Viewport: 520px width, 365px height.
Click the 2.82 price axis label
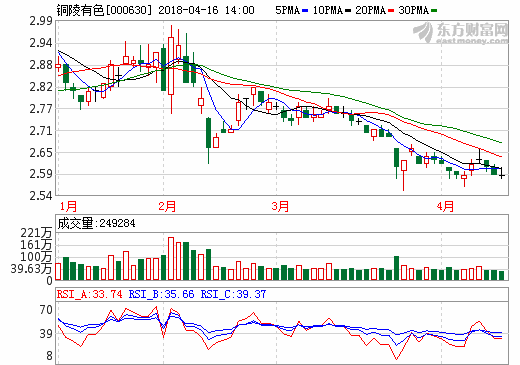coord(41,87)
